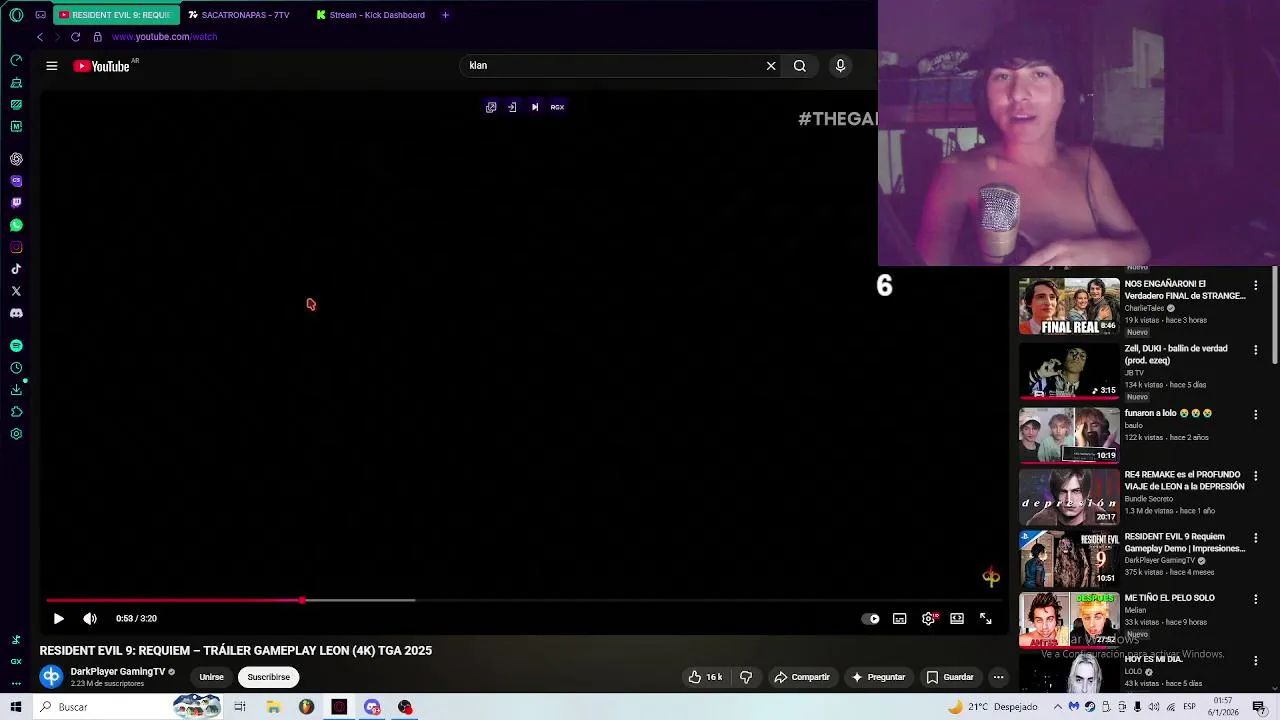1280x720 pixels.
Task: Go to the YouTube home logo
Action: [103, 66]
